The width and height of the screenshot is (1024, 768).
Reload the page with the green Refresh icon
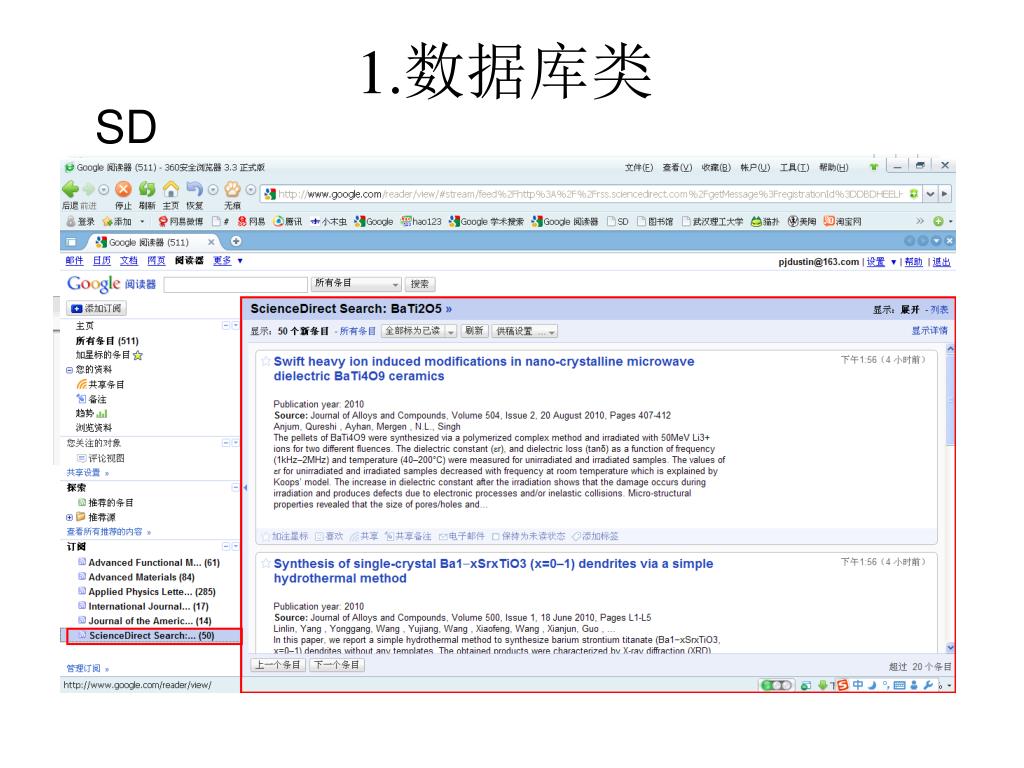click(x=147, y=189)
